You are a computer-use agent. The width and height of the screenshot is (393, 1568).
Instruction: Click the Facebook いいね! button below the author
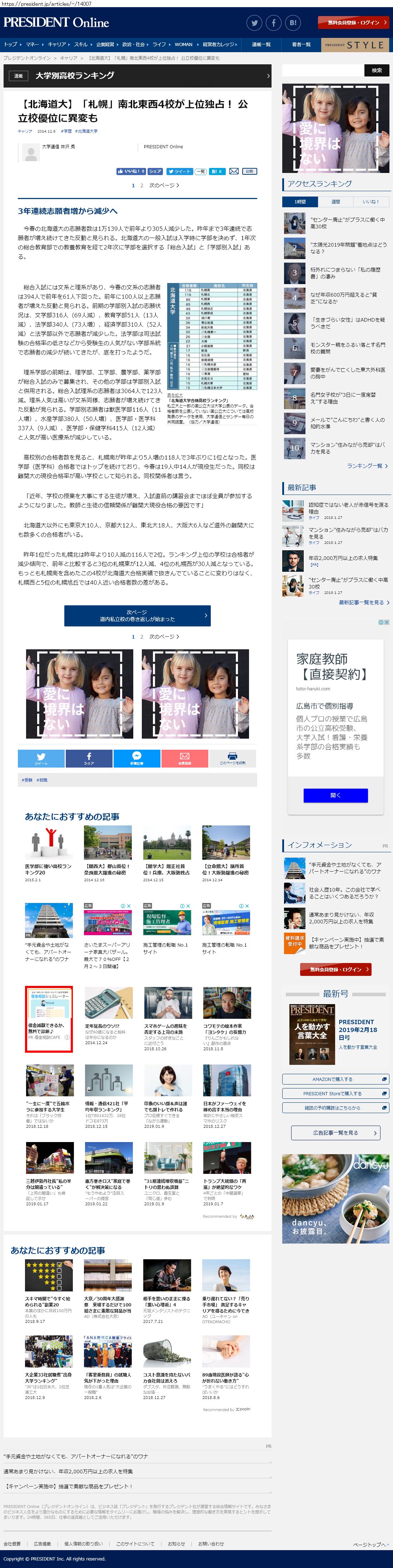(x=131, y=172)
